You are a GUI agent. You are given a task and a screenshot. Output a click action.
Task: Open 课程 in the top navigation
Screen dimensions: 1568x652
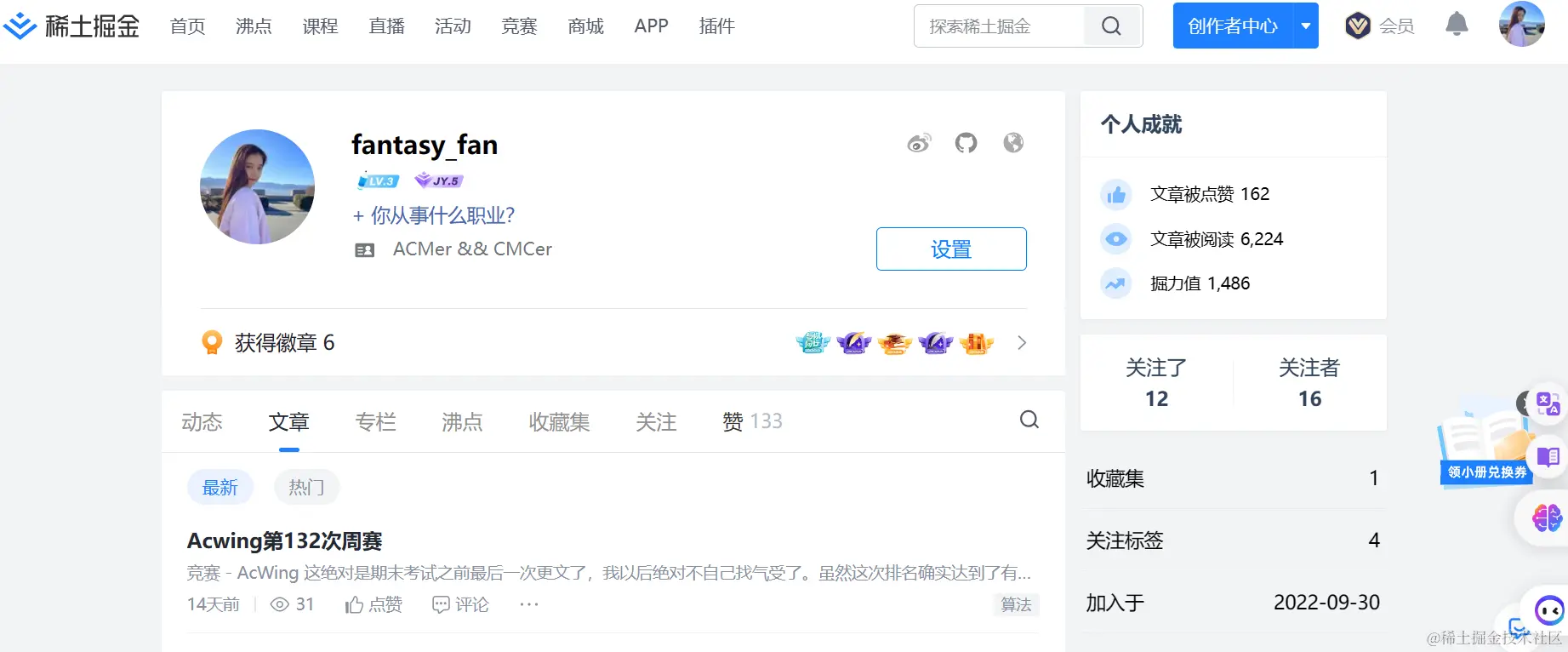320,26
